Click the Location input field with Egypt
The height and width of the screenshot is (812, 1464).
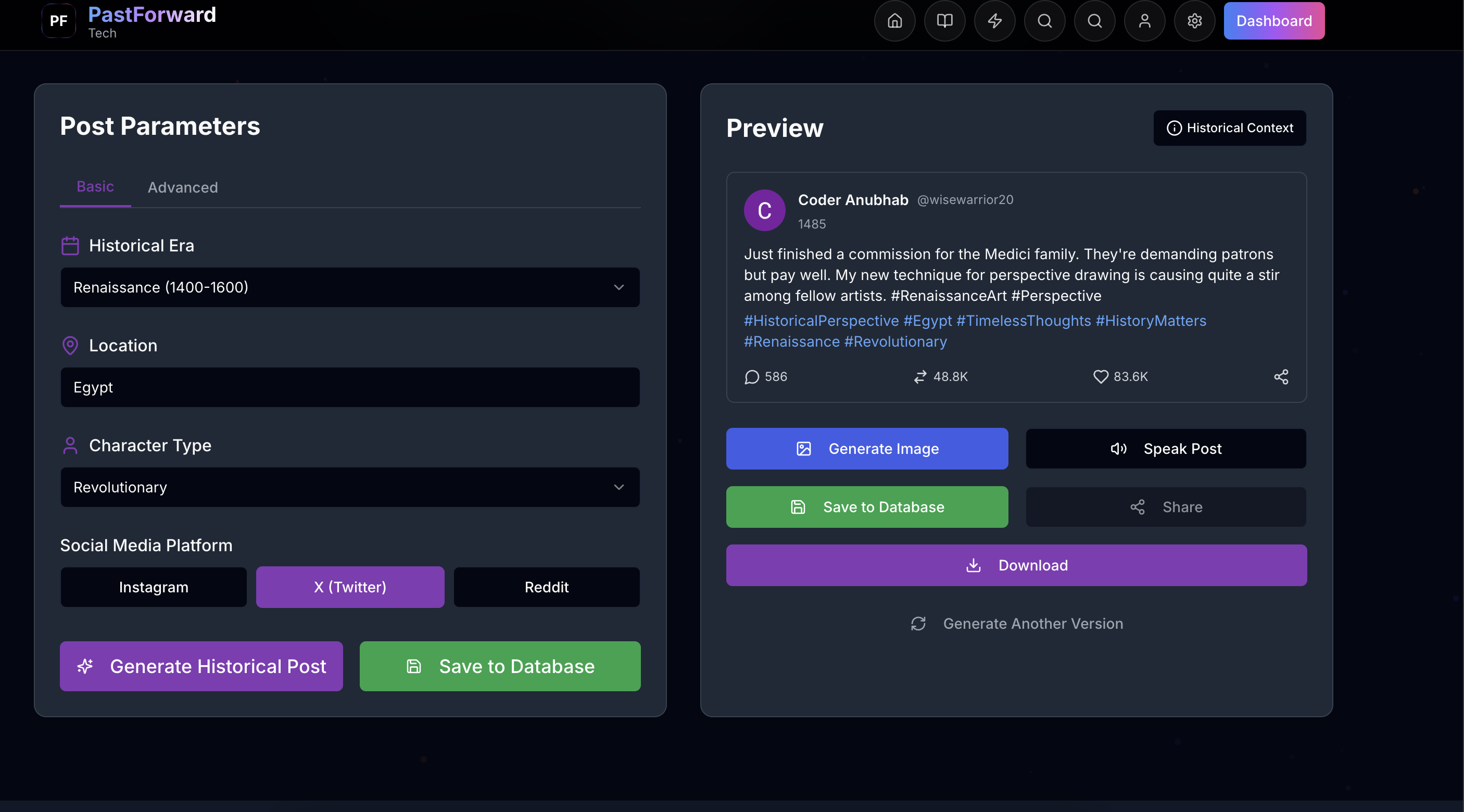[x=350, y=388]
